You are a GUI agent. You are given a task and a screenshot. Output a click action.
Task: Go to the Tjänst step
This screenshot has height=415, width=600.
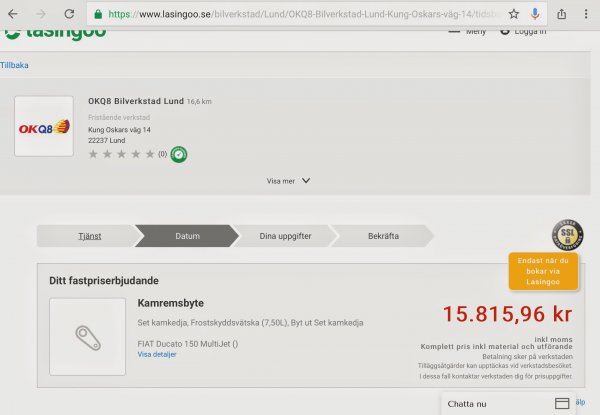89,236
